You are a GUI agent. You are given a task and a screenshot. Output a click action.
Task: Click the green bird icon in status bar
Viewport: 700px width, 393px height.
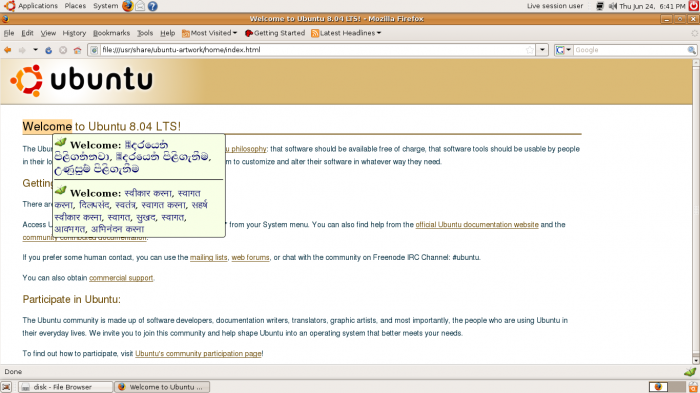(690, 372)
